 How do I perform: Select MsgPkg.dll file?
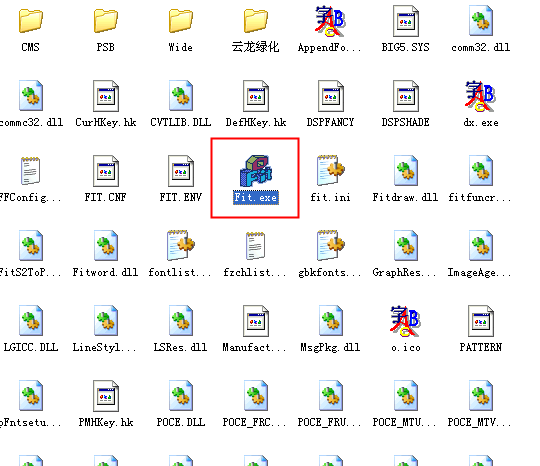click(x=331, y=321)
